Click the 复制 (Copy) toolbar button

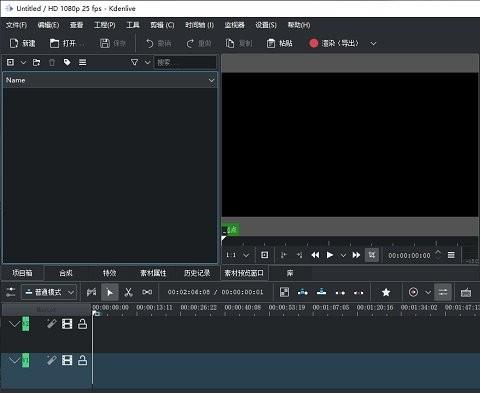pyautogui.click(x=239, y=43)
